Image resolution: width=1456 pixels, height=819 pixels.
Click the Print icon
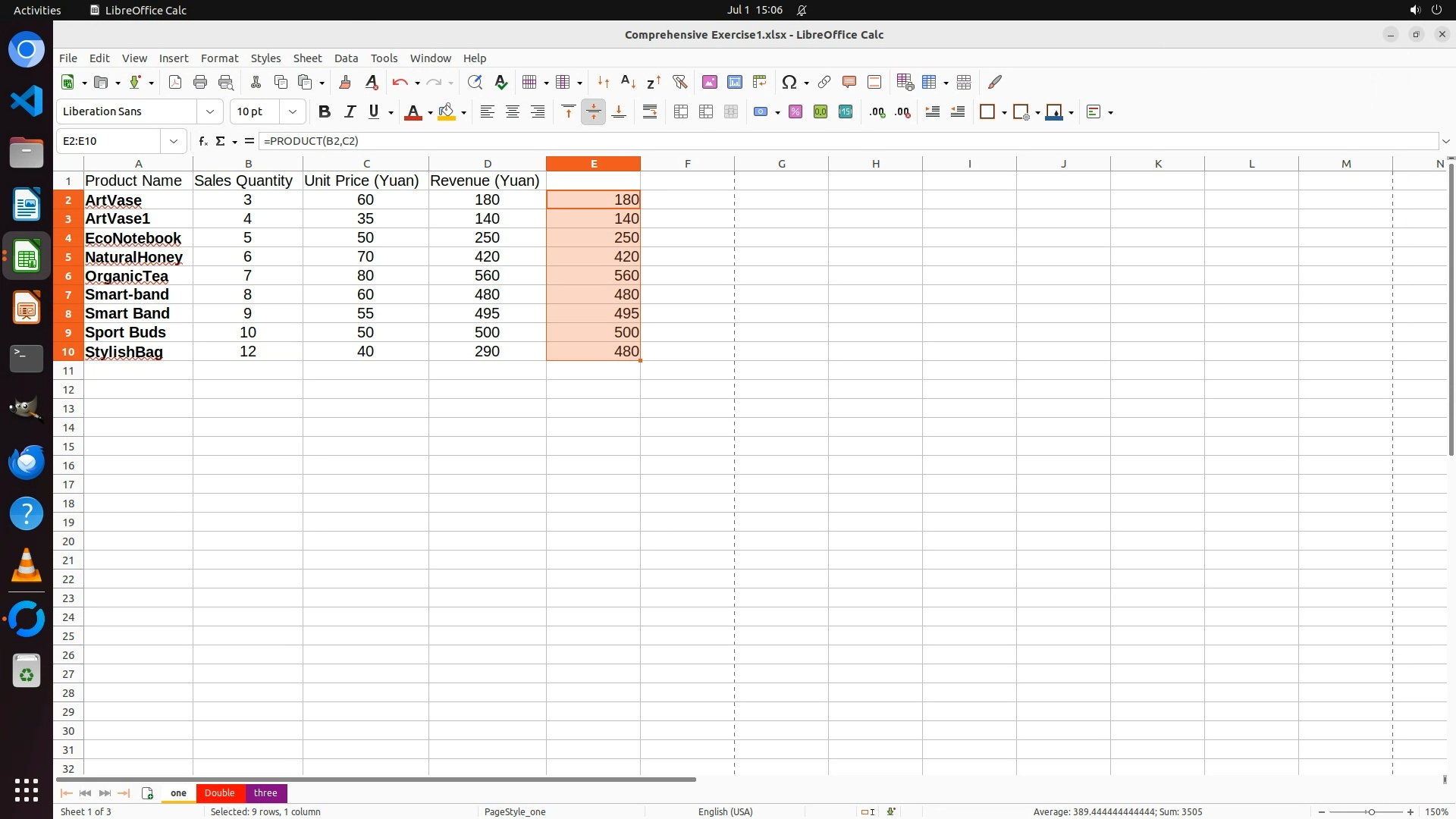[200, 82]
